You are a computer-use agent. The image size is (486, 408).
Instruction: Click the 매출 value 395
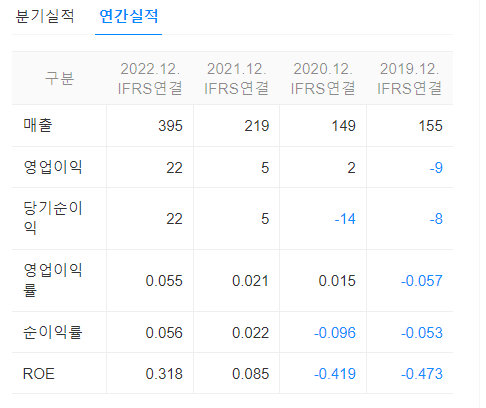[170, 126]
